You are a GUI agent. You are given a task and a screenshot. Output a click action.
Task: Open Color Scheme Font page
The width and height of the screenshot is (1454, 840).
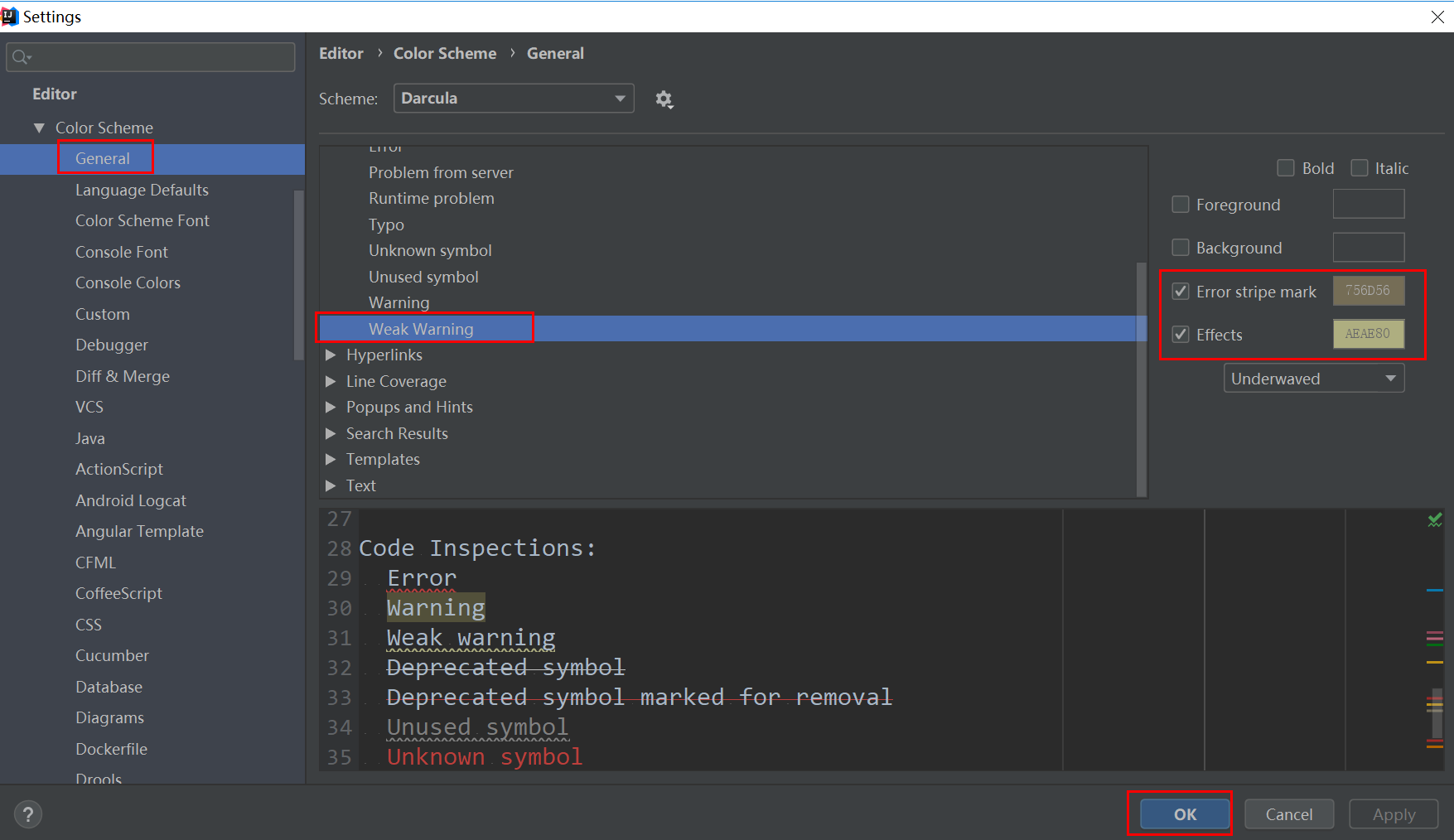coord(143,221)
